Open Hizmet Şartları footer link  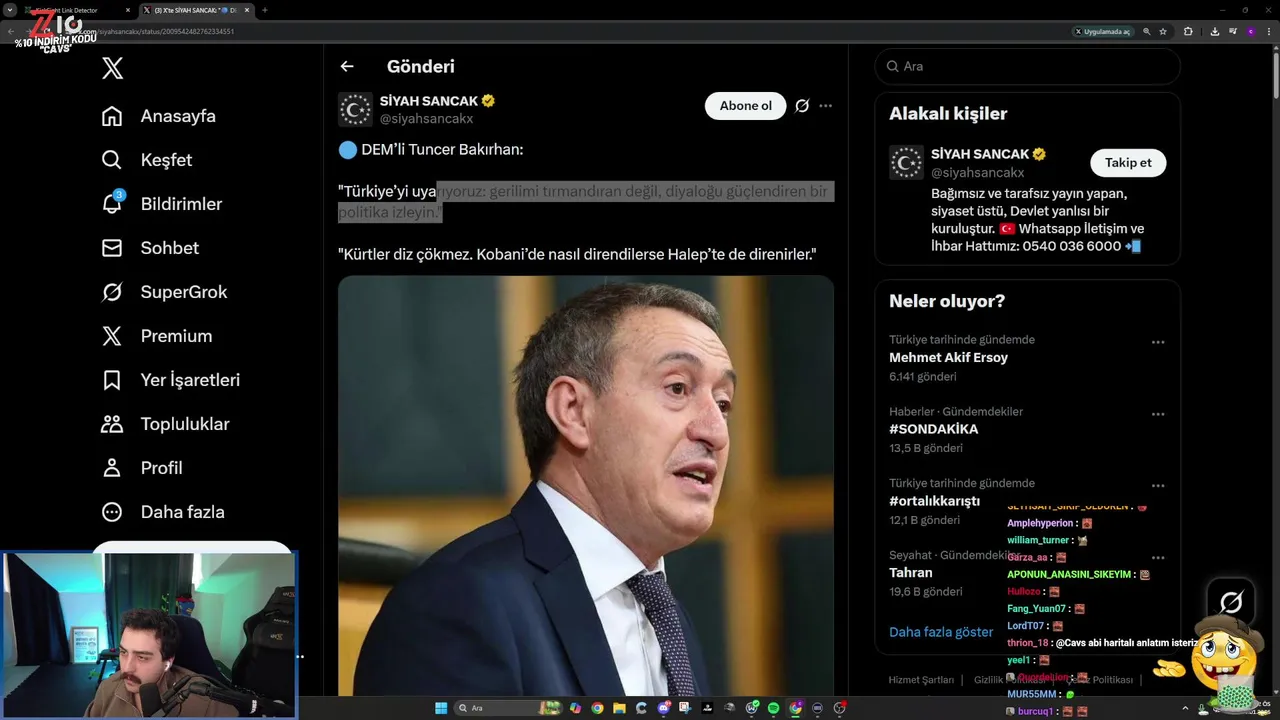(921, 680)
